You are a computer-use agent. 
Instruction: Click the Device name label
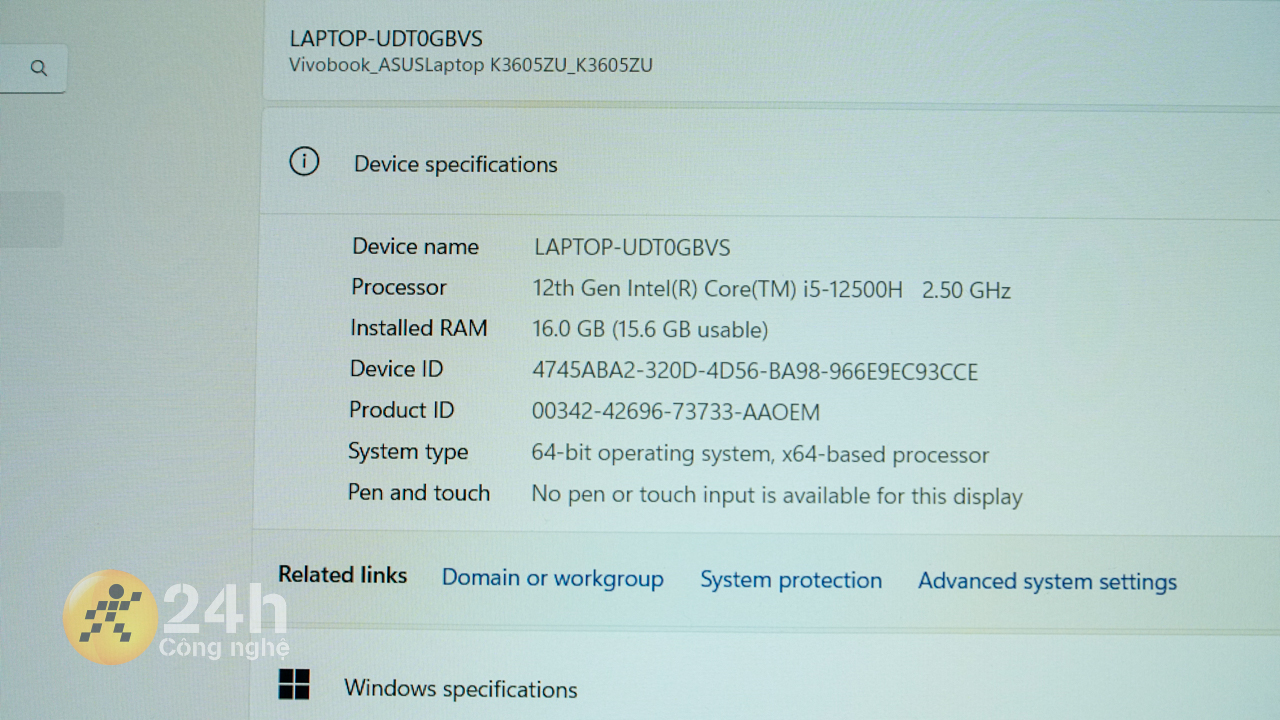pos(416,246)
